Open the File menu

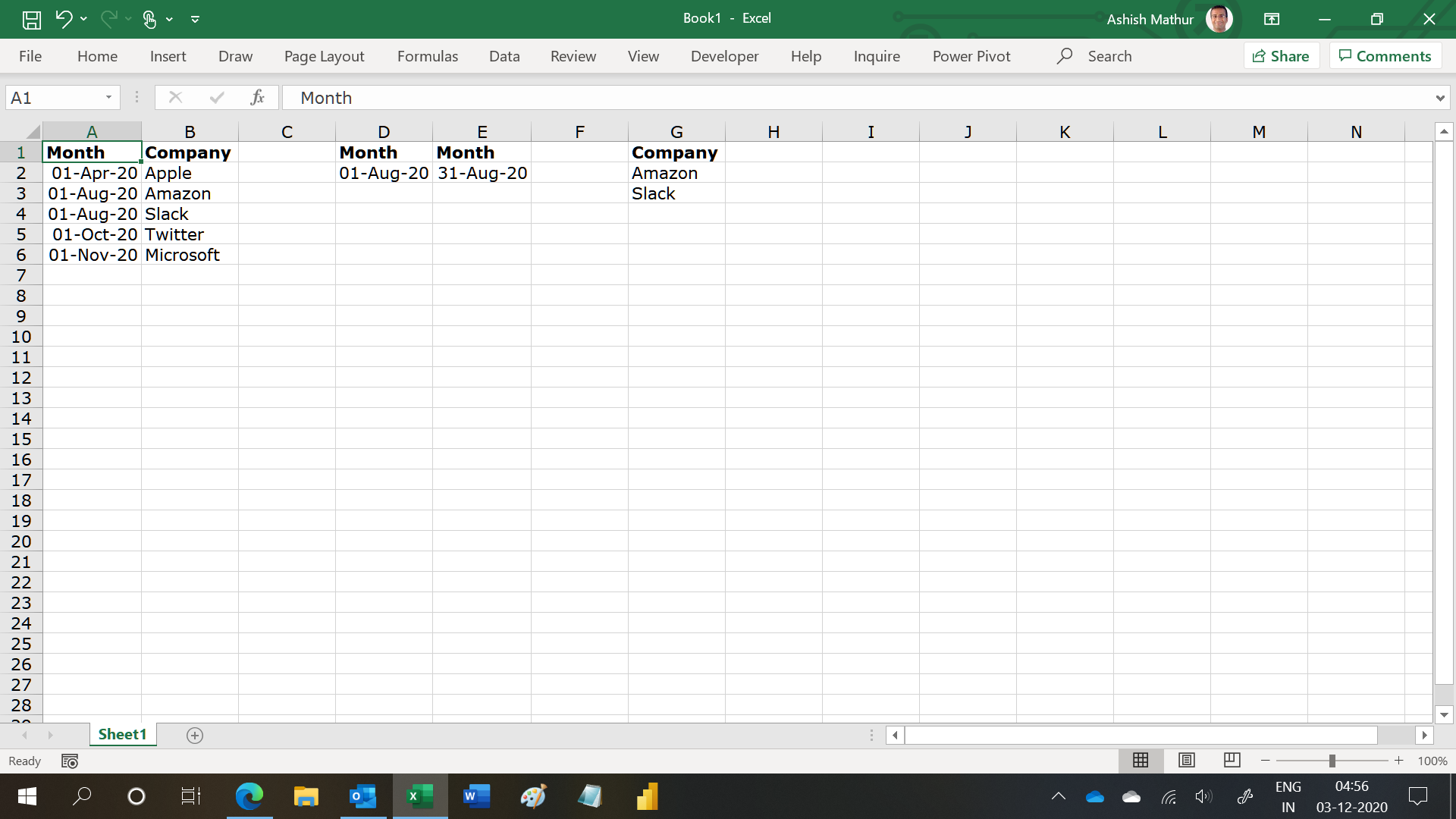click(x=30, y=56)
